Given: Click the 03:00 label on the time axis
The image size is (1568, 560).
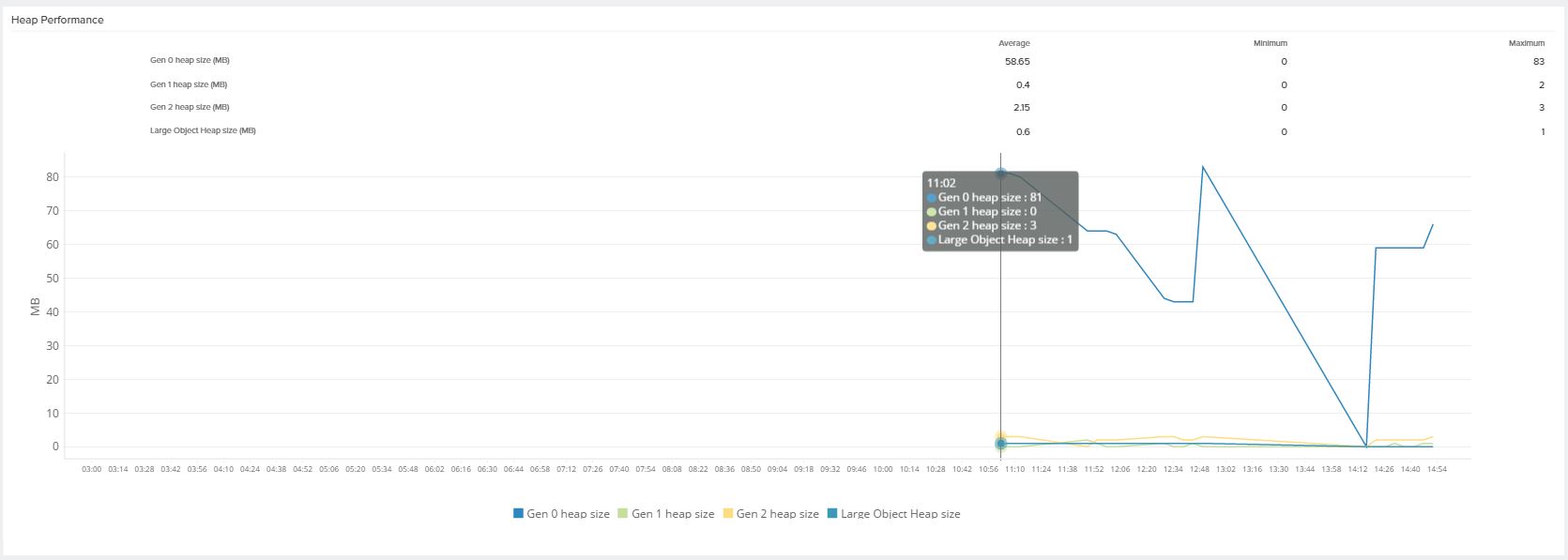Looking at the screenshot, I should click(91, 469).
